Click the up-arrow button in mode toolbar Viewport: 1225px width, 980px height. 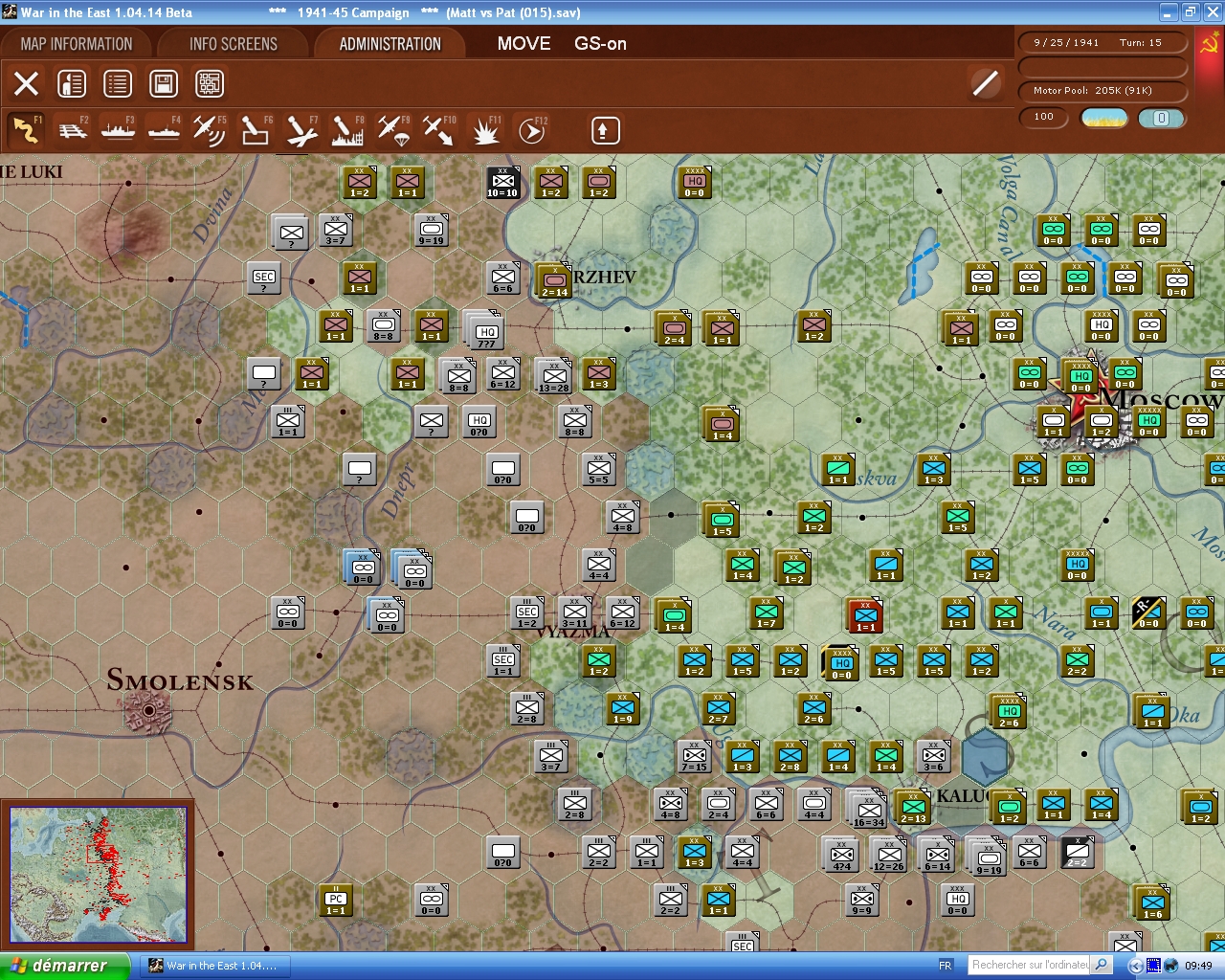[605, 130]
